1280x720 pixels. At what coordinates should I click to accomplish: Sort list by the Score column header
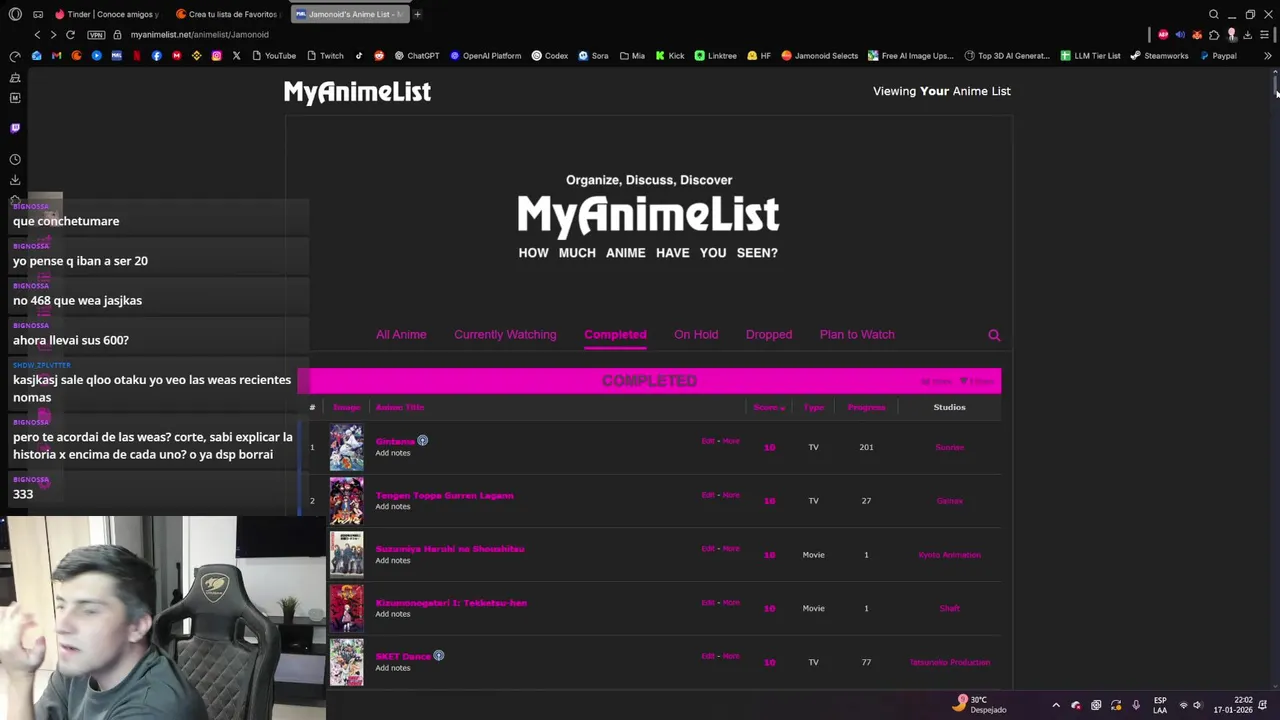[769, 407]
